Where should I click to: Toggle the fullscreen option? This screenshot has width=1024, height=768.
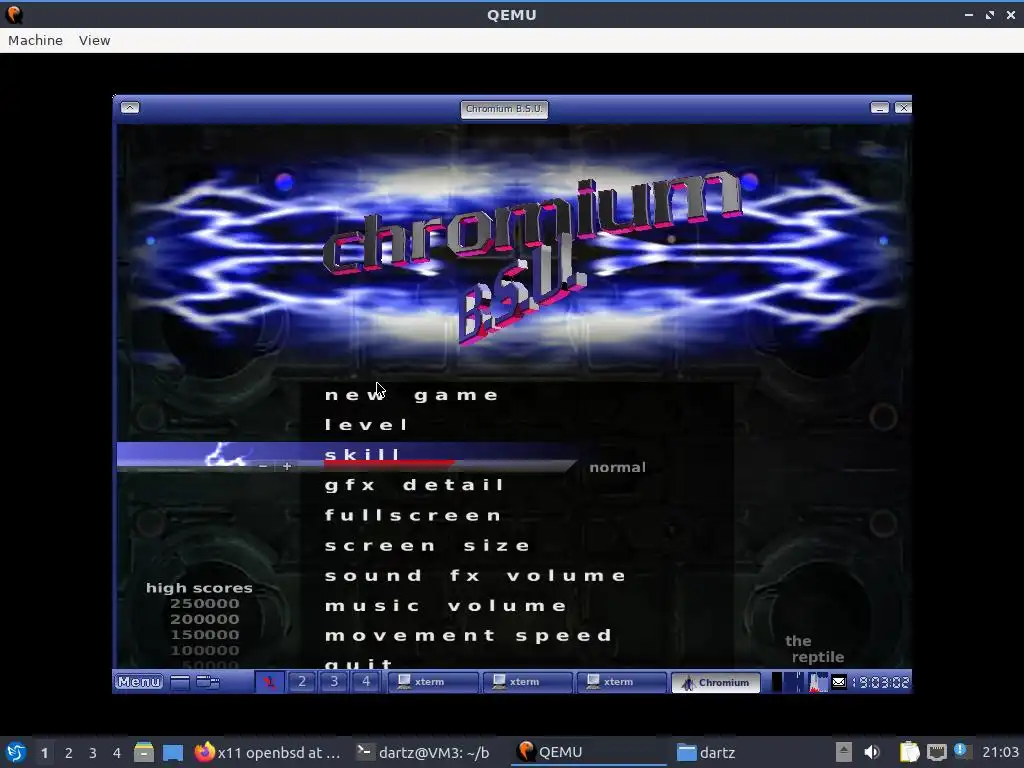click(413, 515)
